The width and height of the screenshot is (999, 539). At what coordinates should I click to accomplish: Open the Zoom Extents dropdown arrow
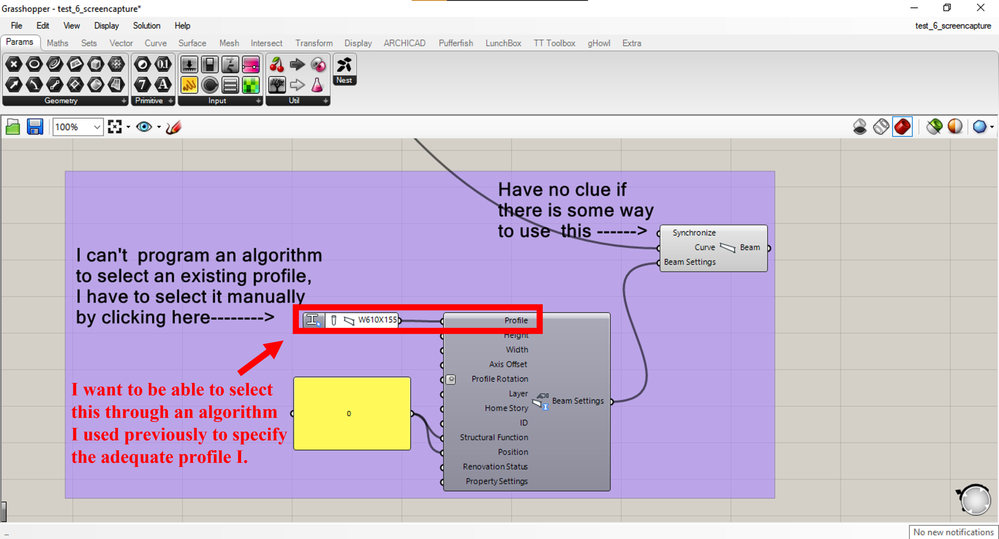(x=128, y=127)
